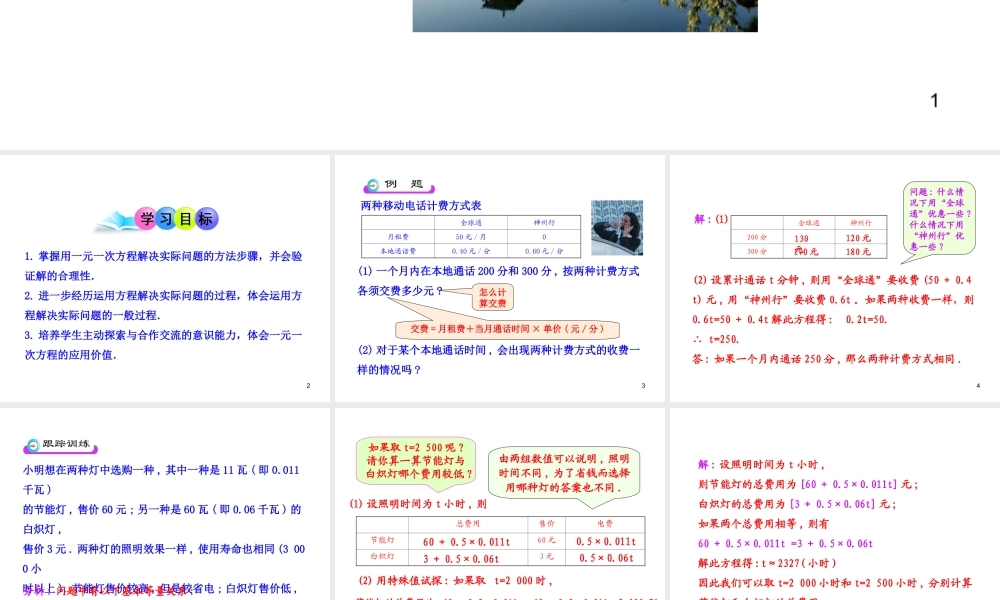The image size is (1000, 600).
Task: Click the blue book decoration beside 学习目标
Action: click(115, 218)
